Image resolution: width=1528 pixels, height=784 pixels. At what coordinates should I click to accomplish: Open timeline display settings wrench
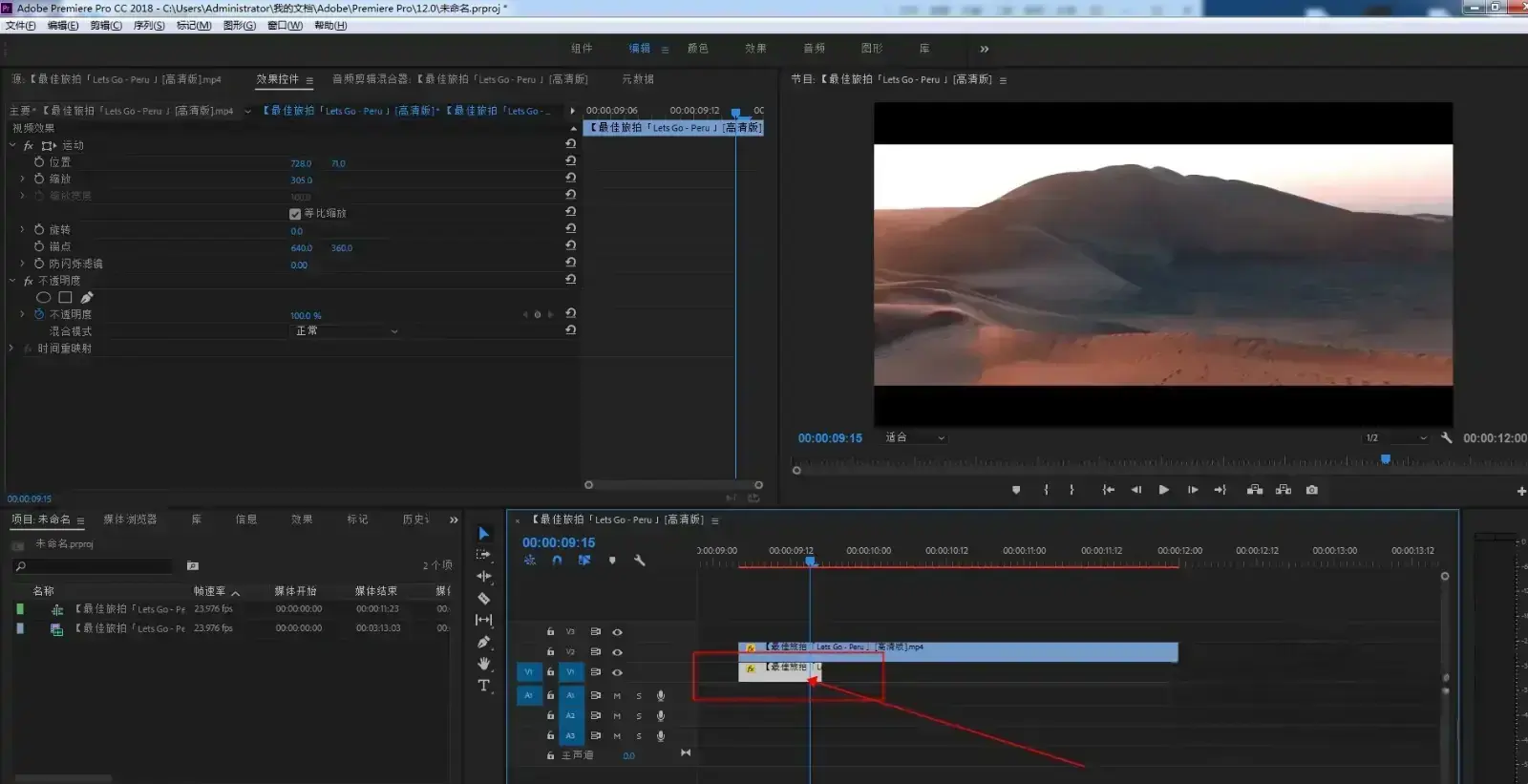point(640,561)
